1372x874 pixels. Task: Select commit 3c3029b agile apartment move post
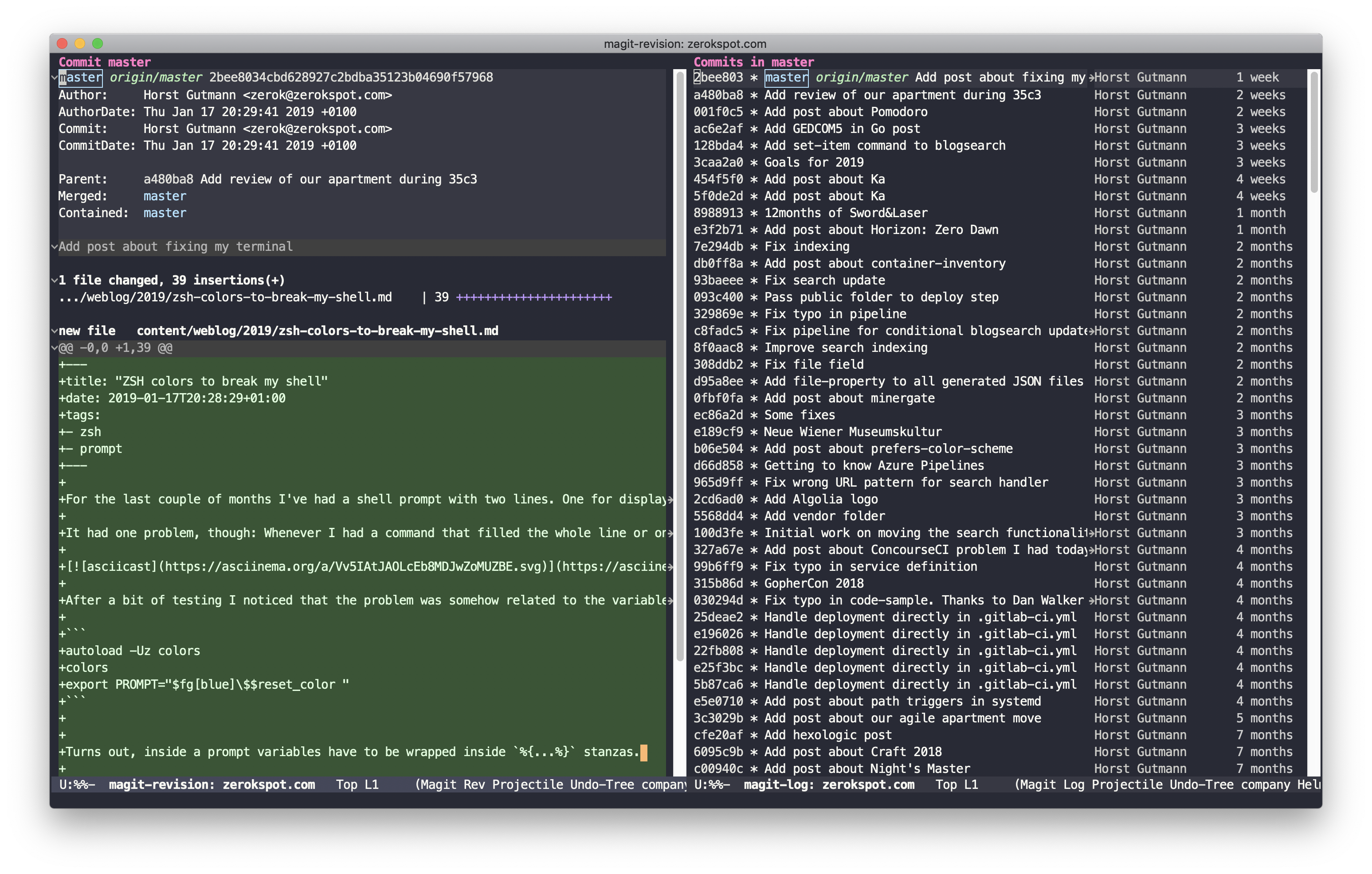coord(1000,718)
